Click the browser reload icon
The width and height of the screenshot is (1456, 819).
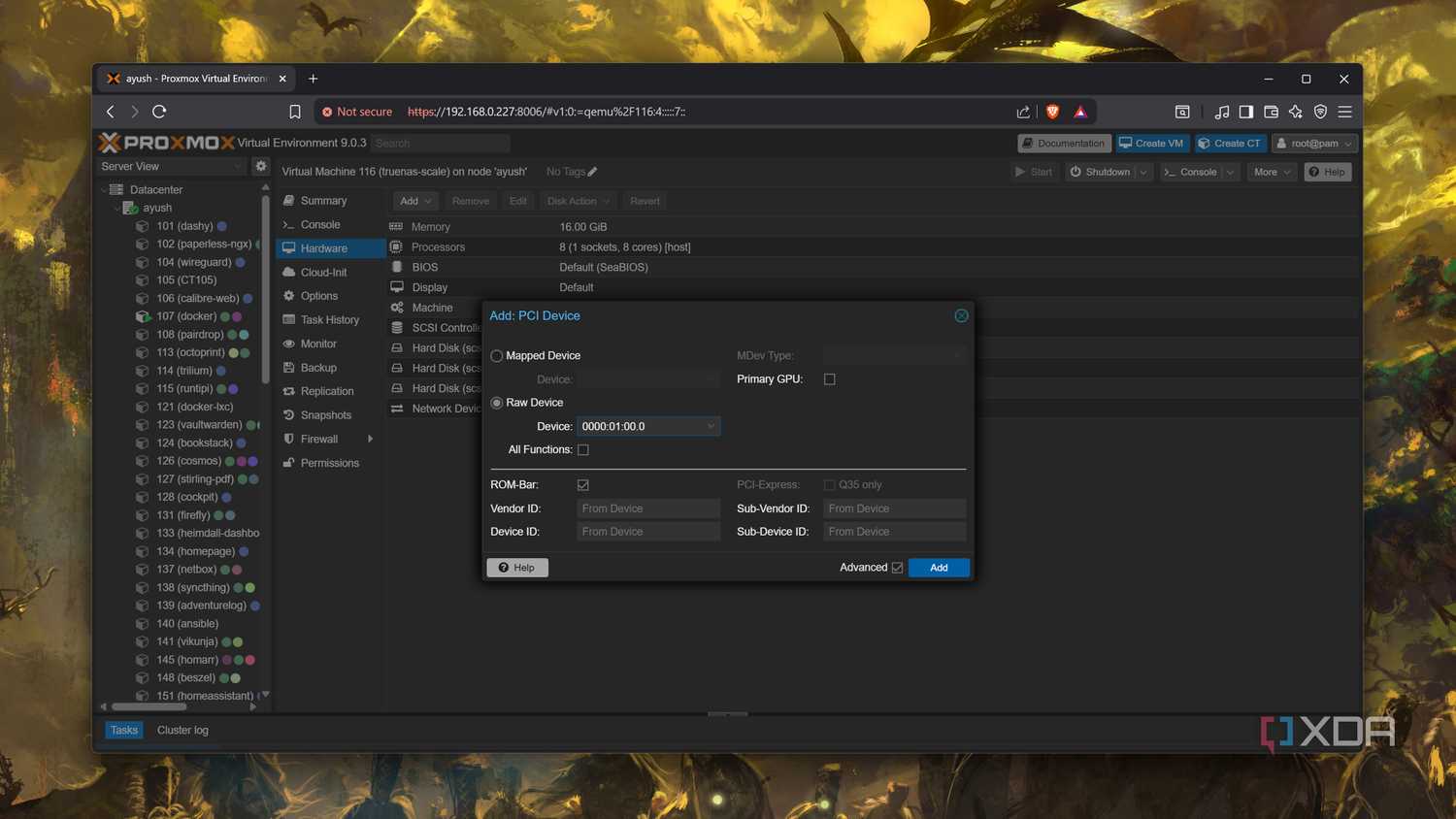tap(159, 112)
